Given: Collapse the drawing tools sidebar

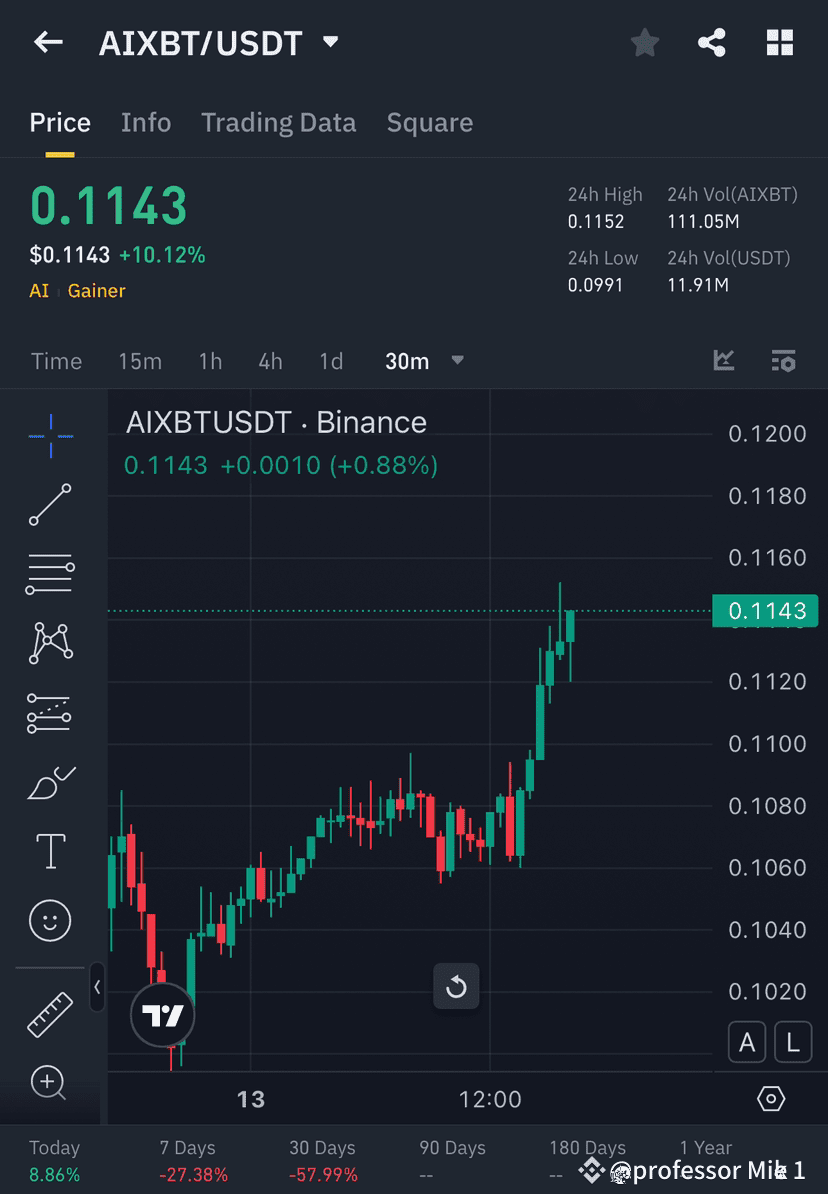Looking at the screenshot, I should 97,988.
